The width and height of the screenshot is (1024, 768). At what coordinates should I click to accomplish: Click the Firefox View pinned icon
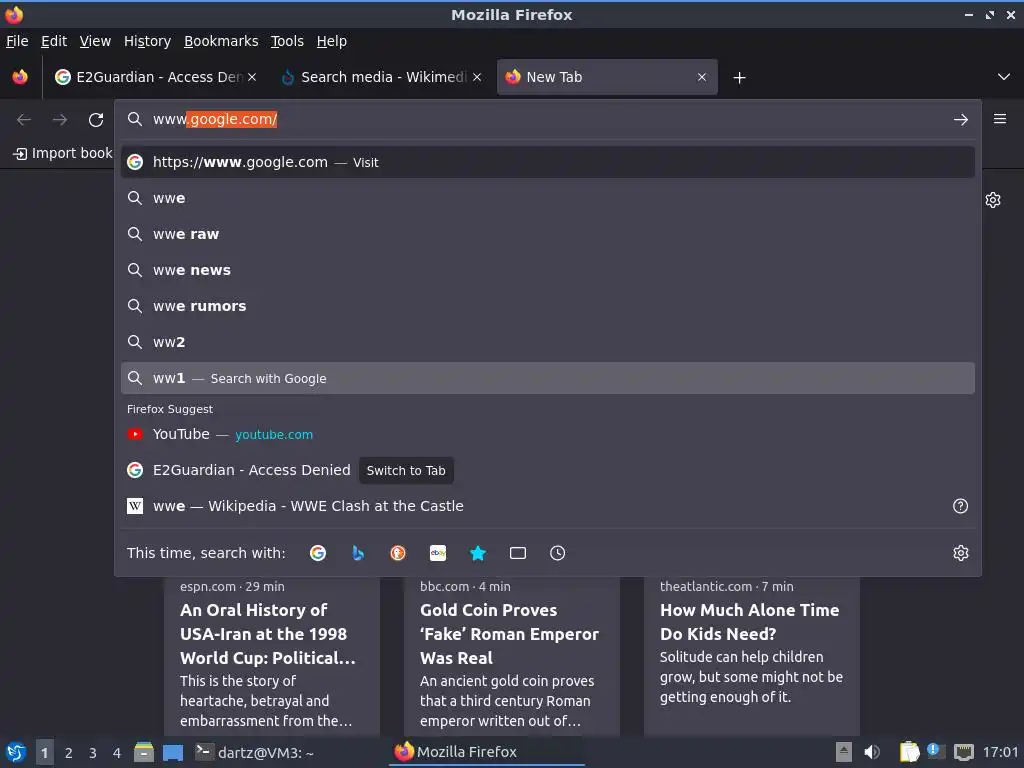(20, 77)
